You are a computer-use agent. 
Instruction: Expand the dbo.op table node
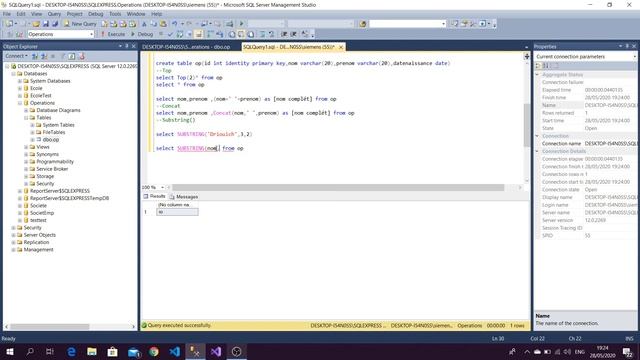point(32,140)
